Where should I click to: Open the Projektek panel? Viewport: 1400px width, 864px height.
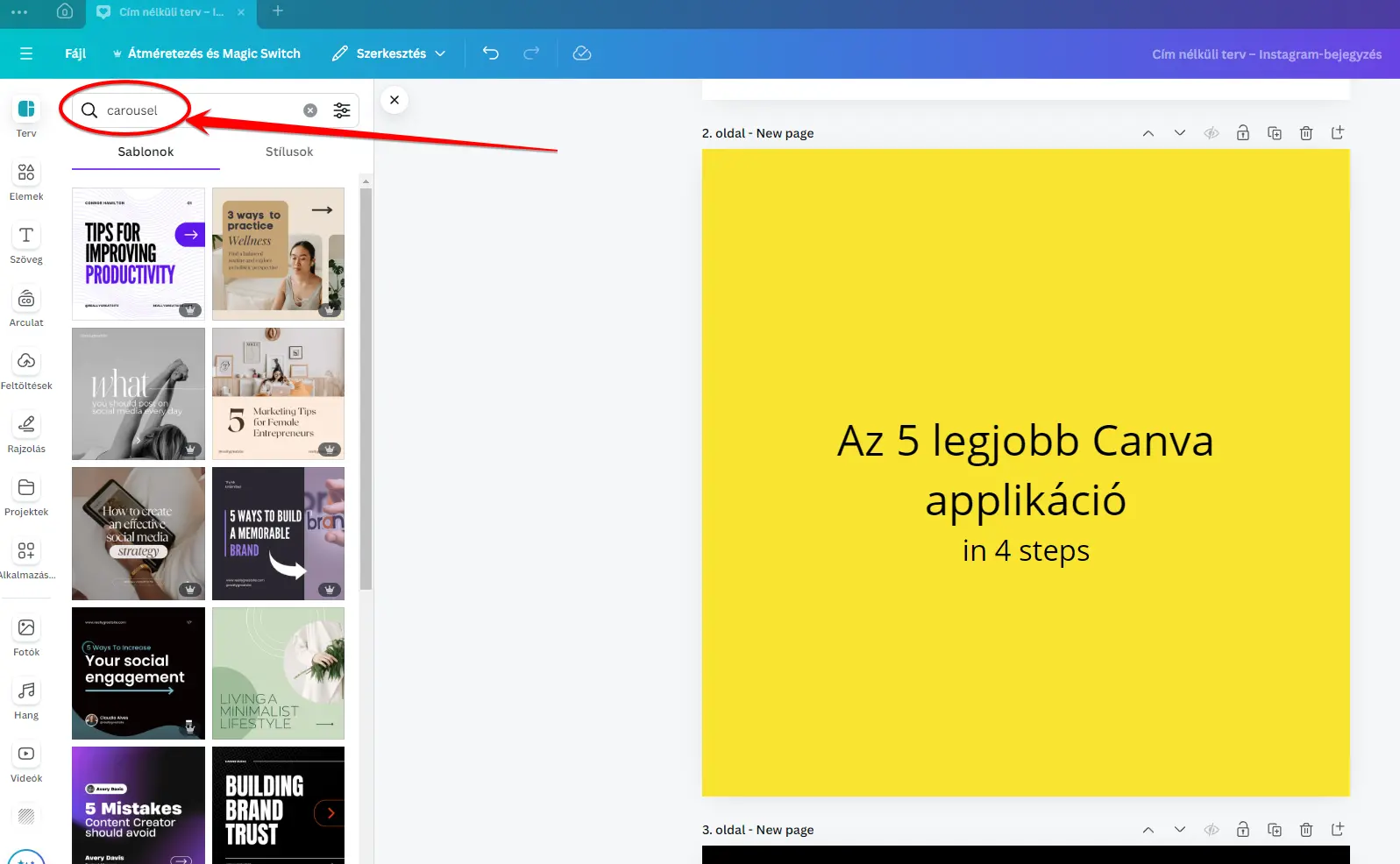pos(26,496)
